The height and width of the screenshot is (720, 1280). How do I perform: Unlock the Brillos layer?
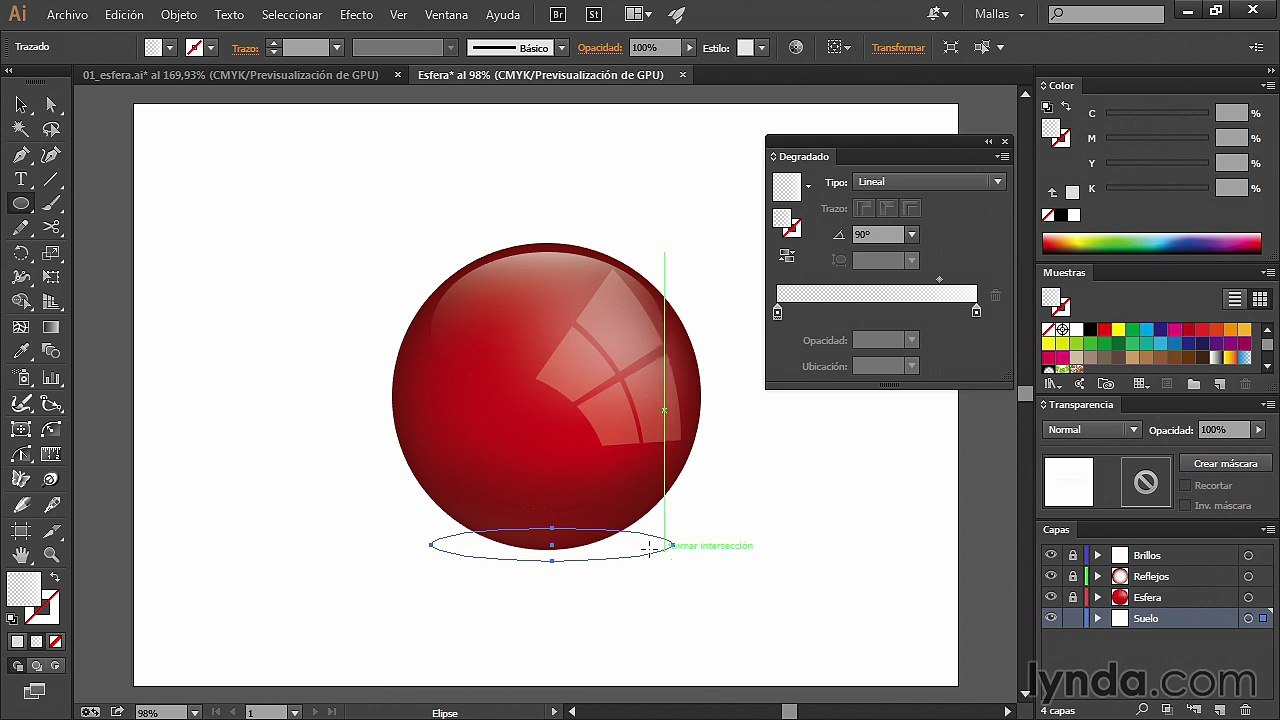1072,555
